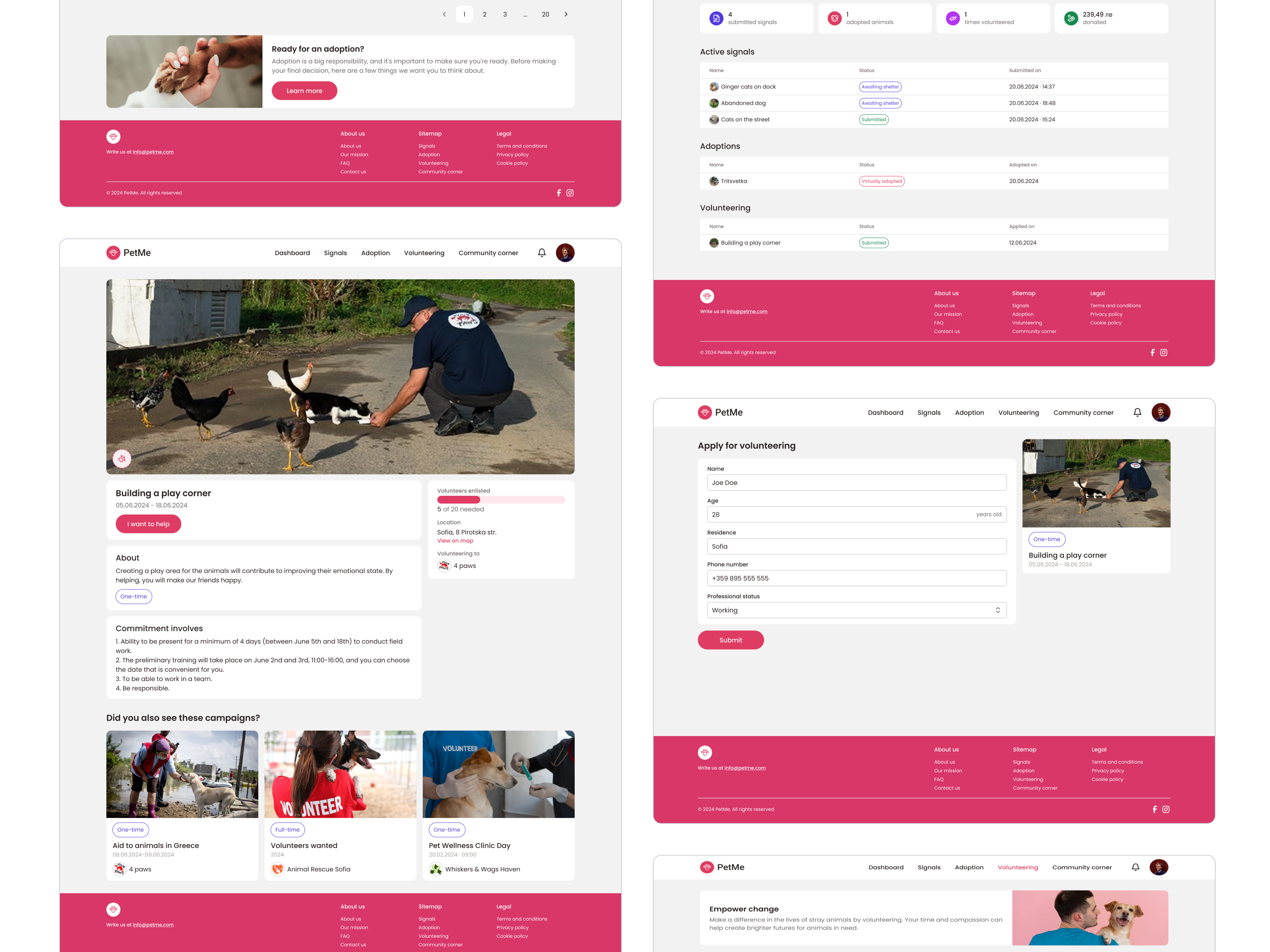This screenshot has height=952, width=1270.
Task: Click the 4 paws organization logo under Volunteering to
Action: pos(444,566)
